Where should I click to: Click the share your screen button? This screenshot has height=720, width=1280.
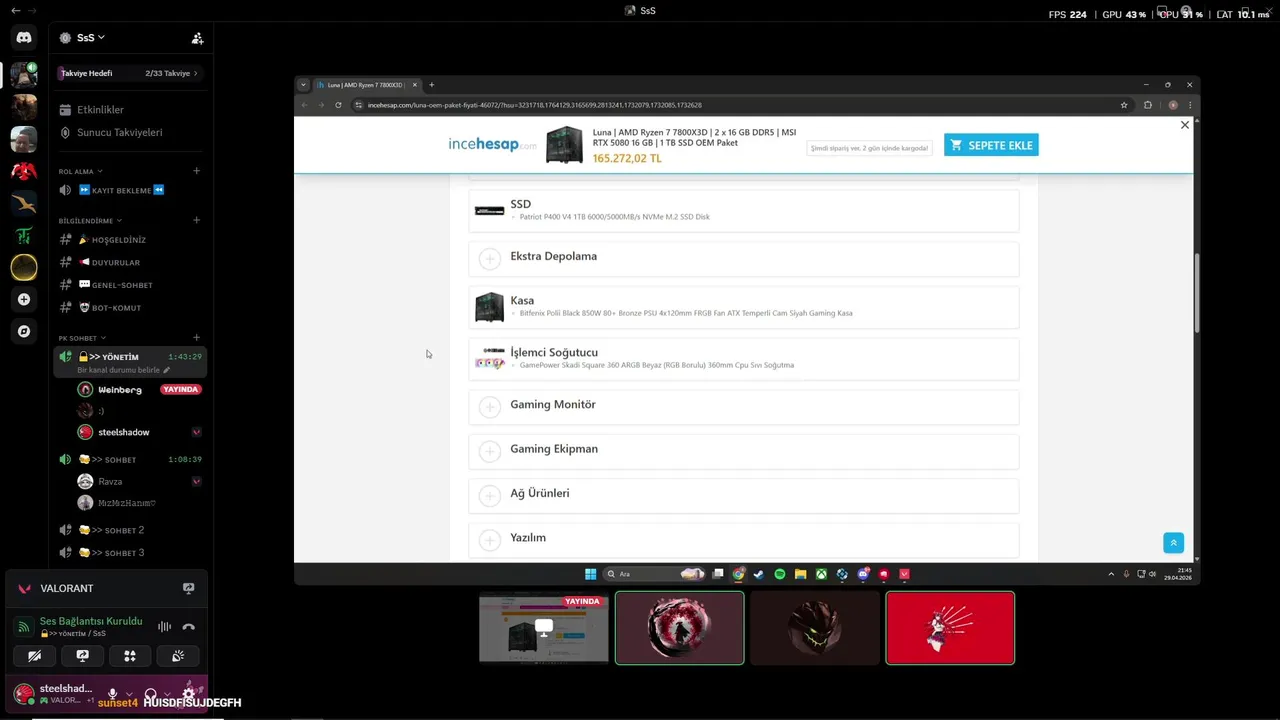pyautogui.click(x=82, y=656)
